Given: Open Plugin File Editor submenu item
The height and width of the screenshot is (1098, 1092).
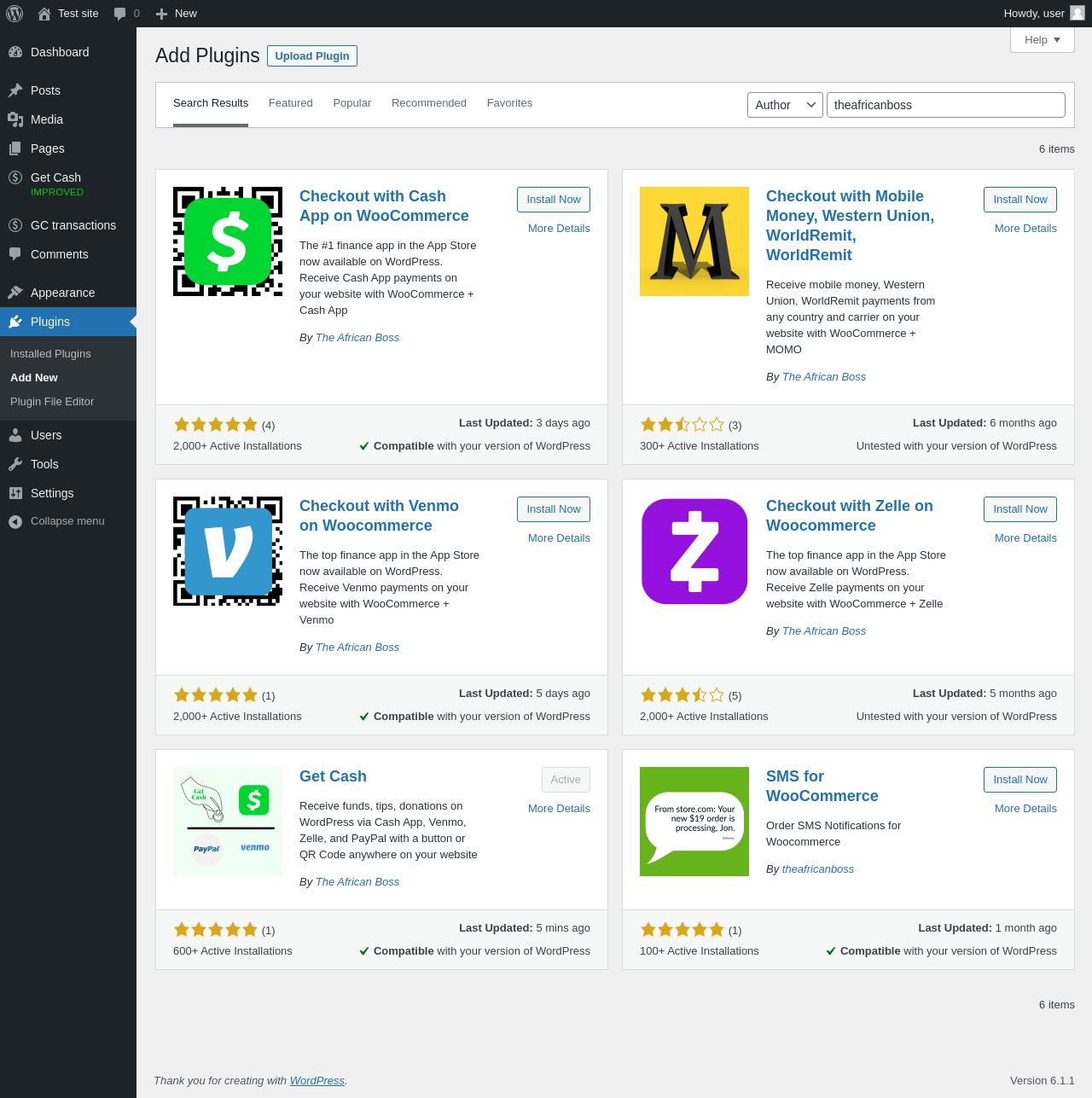Looking at the screenshot, I should (52, 402).
